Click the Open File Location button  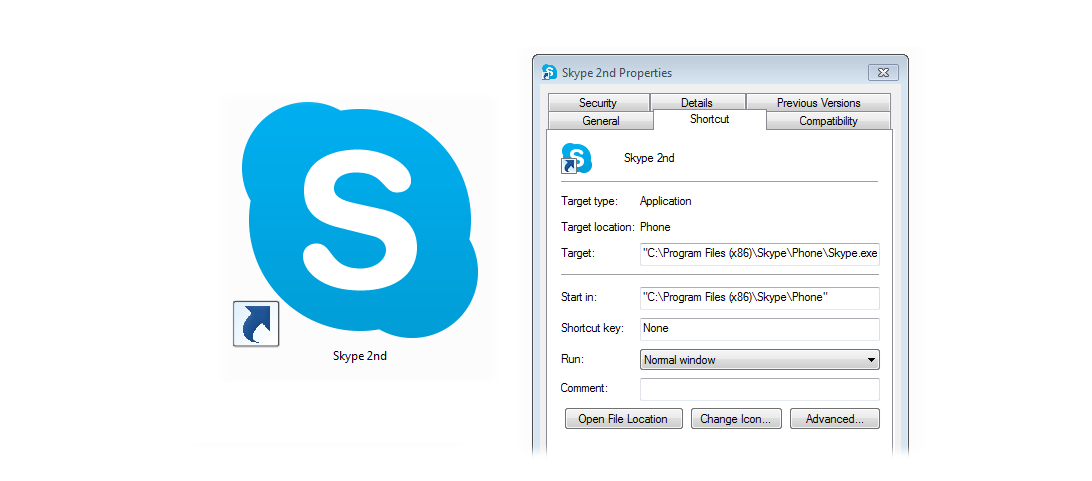[x=623, y=419]
